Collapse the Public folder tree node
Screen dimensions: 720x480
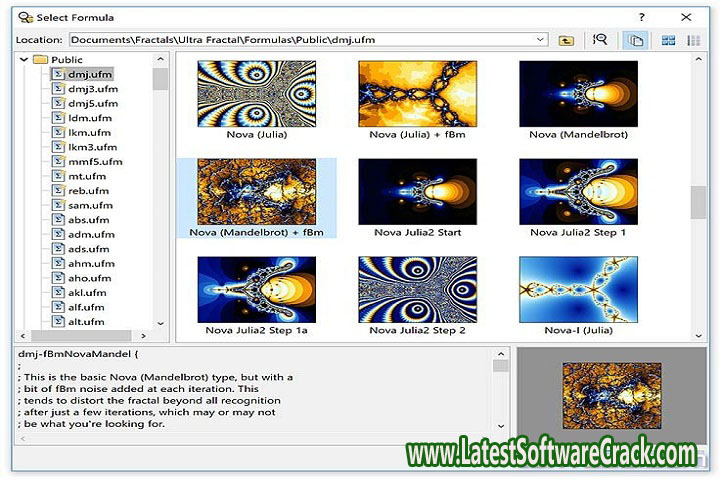[25, 60]
